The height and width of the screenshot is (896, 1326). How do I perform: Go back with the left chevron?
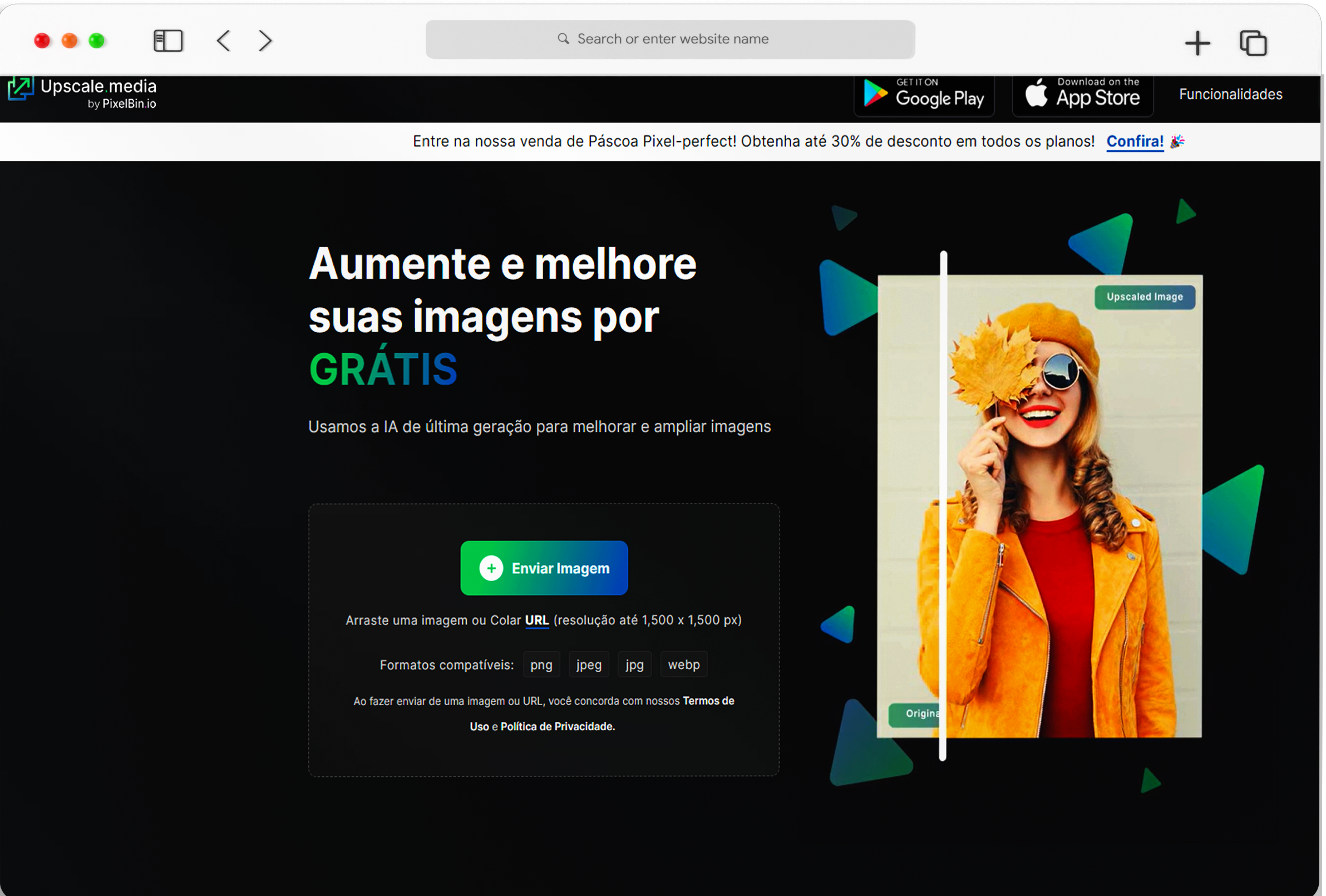click(224, 41)
